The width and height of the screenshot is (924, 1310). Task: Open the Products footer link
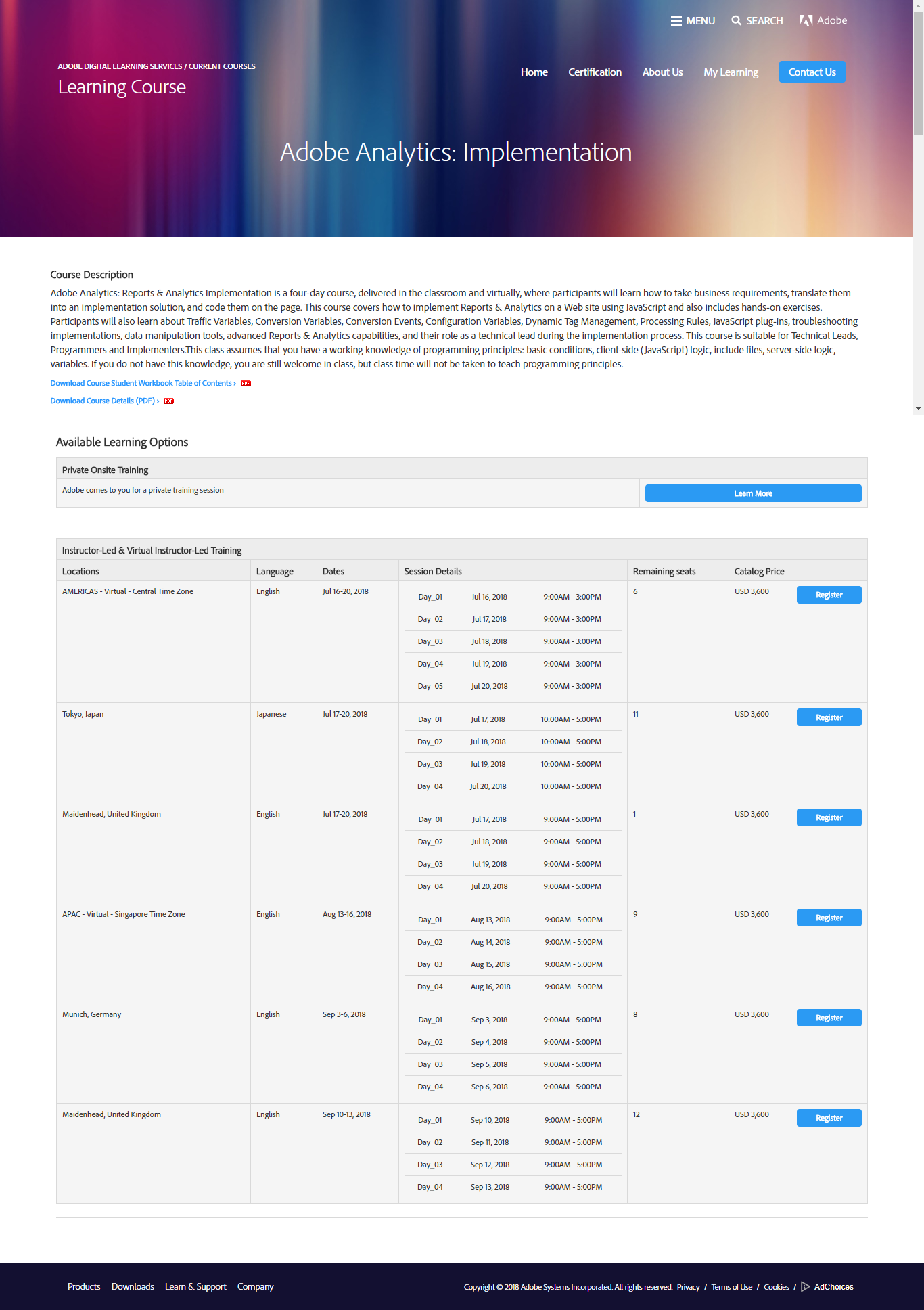[x=84, y=1286]
